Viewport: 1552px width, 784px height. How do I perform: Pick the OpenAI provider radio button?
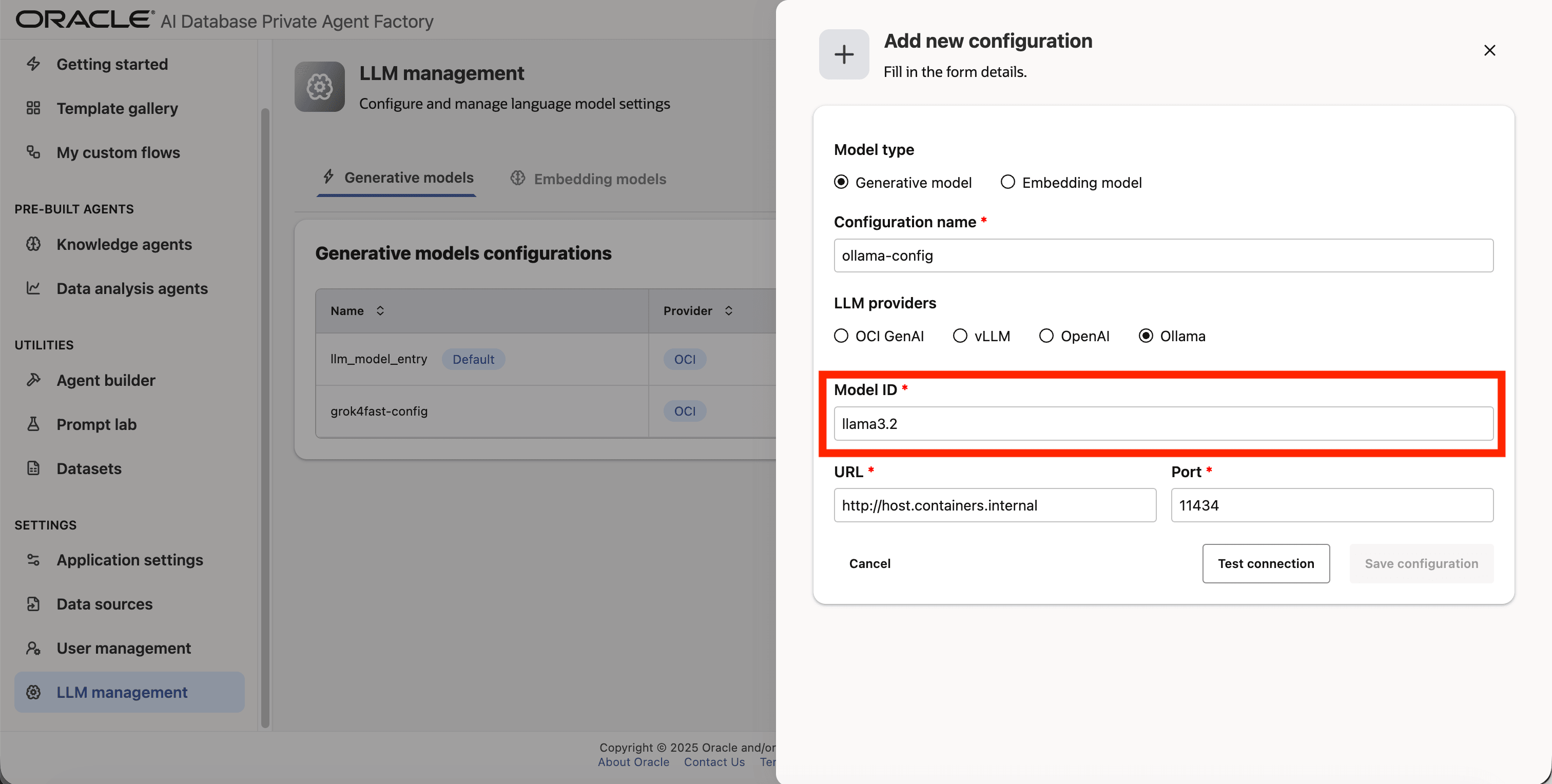(1046, 336)
